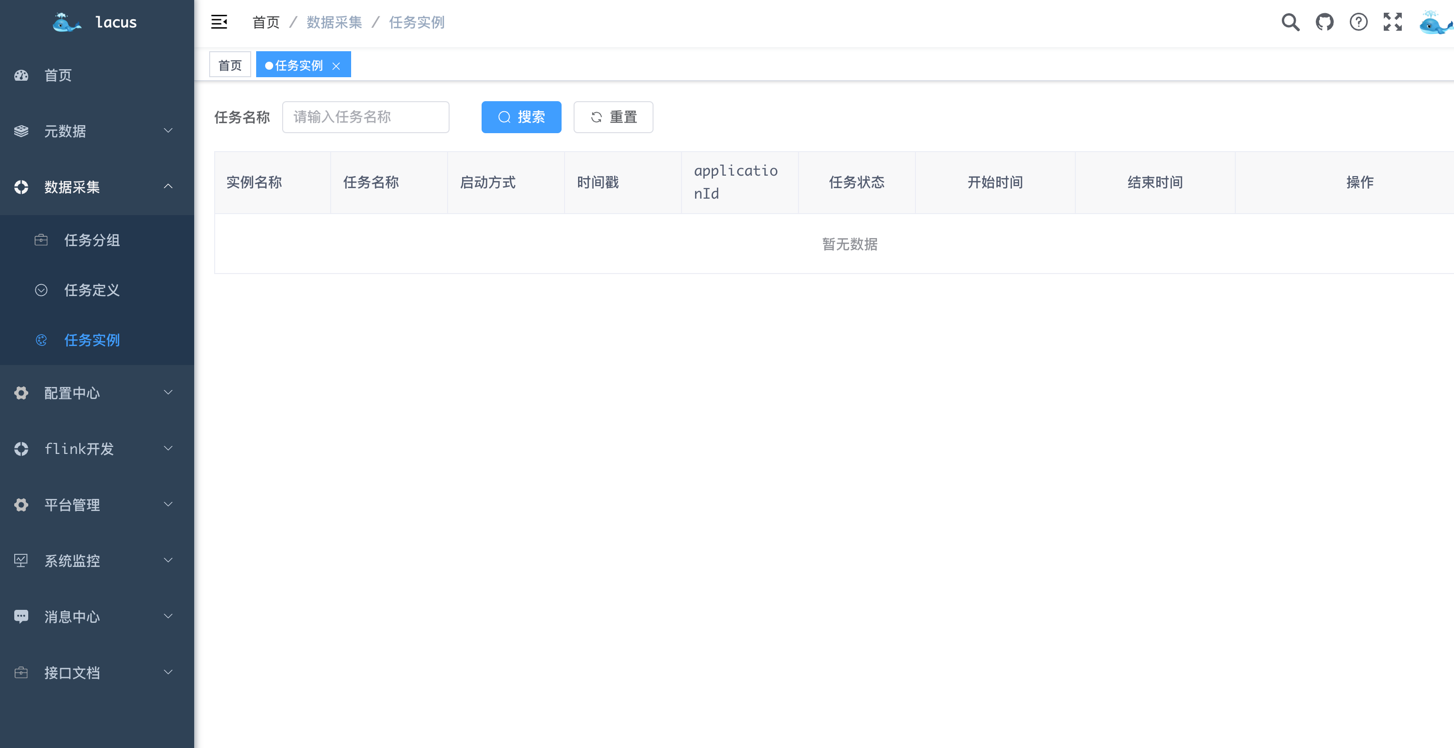The image size is (1454, 748).
Task: Expand the 配置中心 menu chevron
Action: (168, 393)
